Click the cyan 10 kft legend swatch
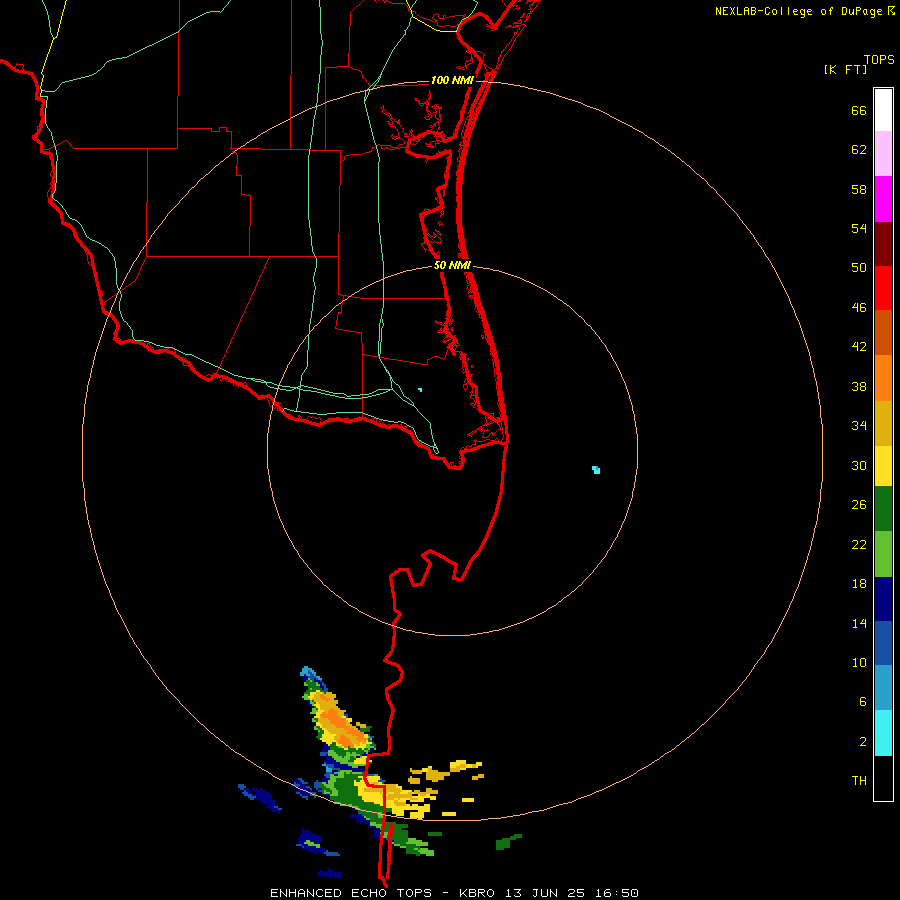Viewport: 900px width, 900px height. click(x=883, y=733)
